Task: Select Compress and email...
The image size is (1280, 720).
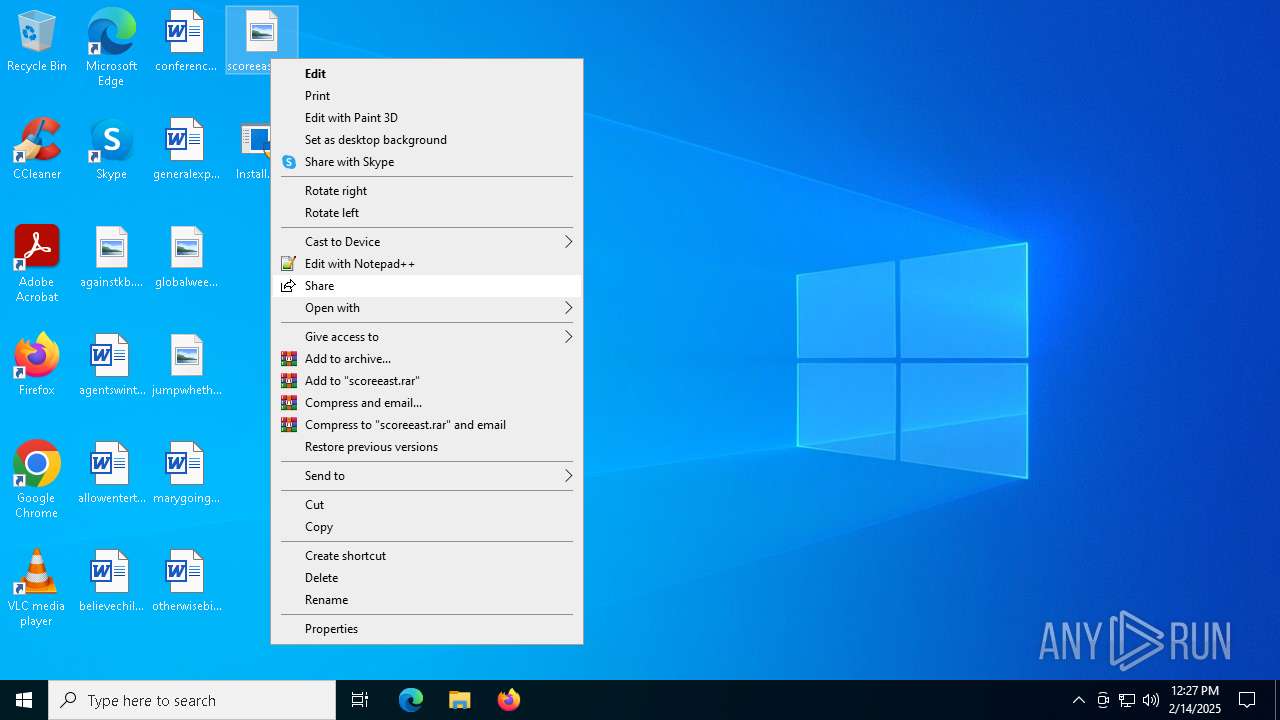Action: (x=427, y=403)
